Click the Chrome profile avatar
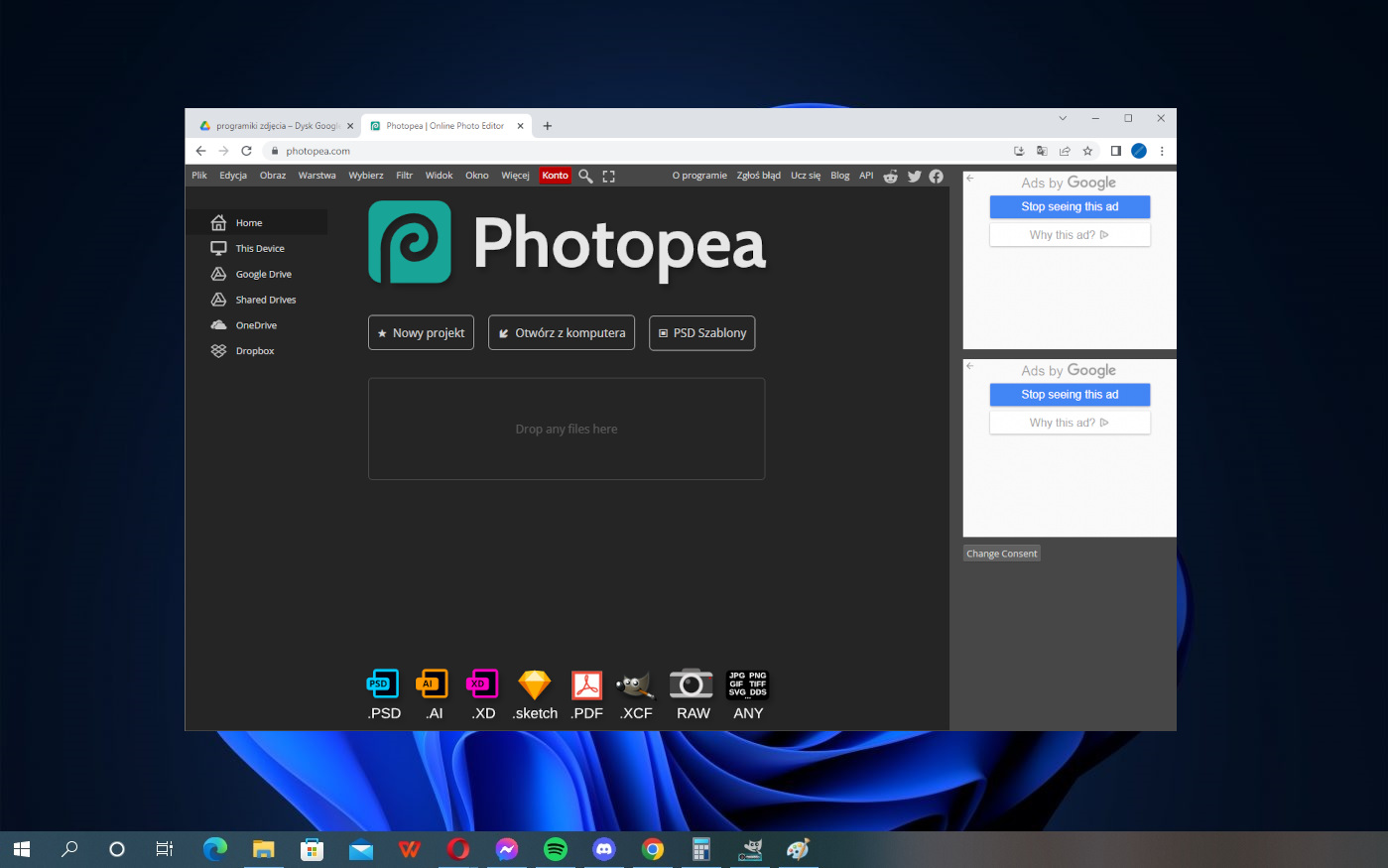The width and height of the screenshot is (1388, 868). pos(1139,151)
